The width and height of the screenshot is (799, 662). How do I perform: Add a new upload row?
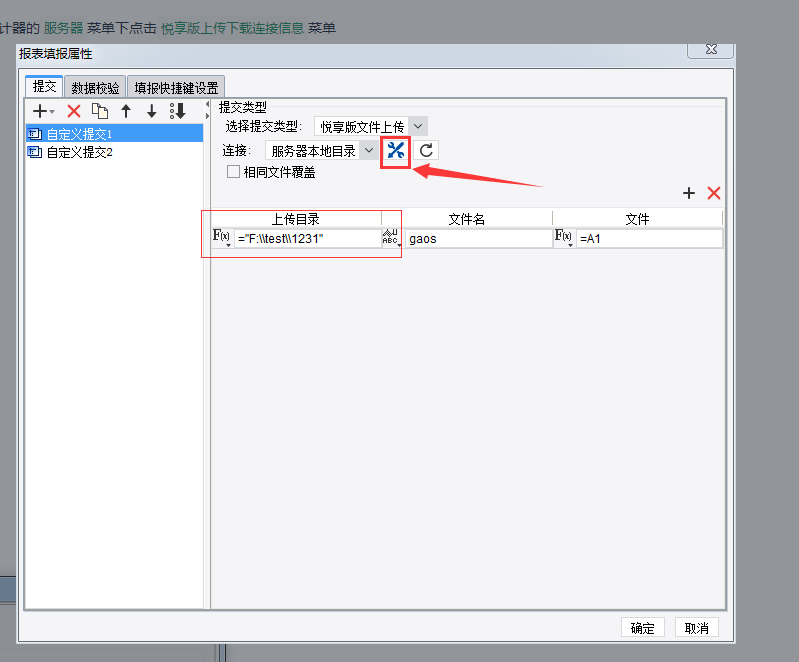tap(688, 193)
